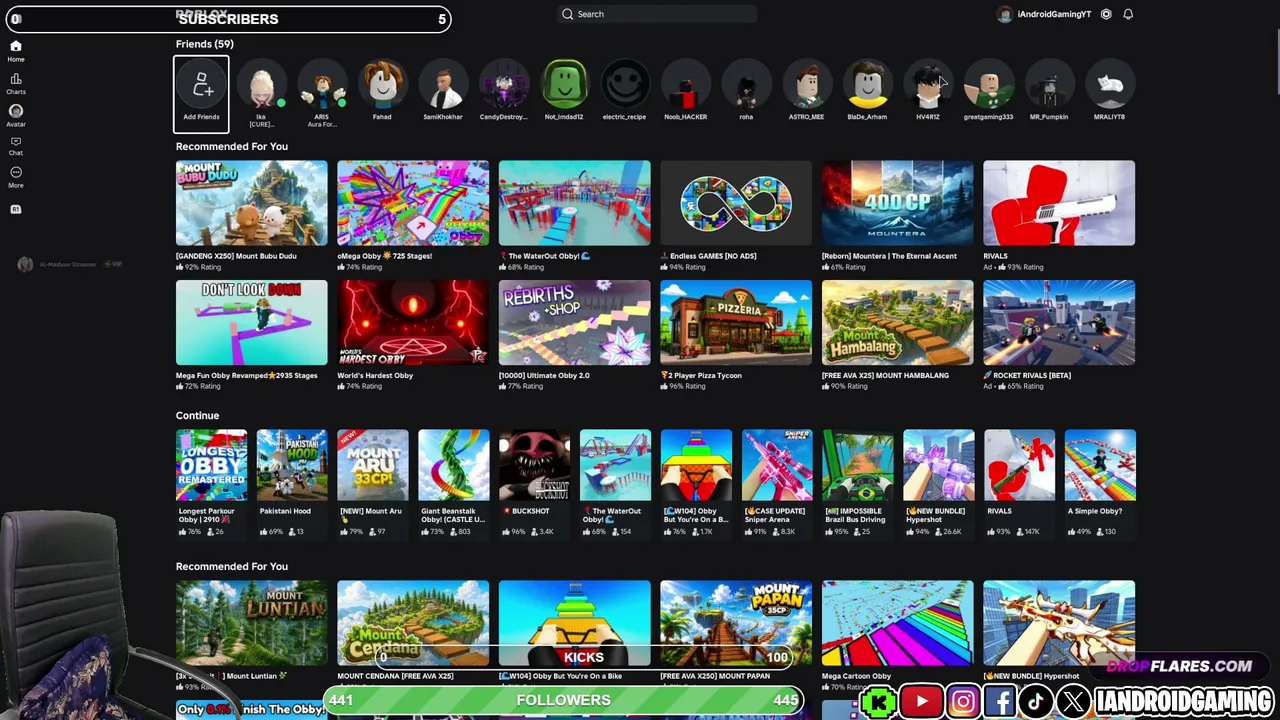Select MRALIYT8's friend avatar
This screenshot has width=1280, height=720.
(x=1109, y=86)
